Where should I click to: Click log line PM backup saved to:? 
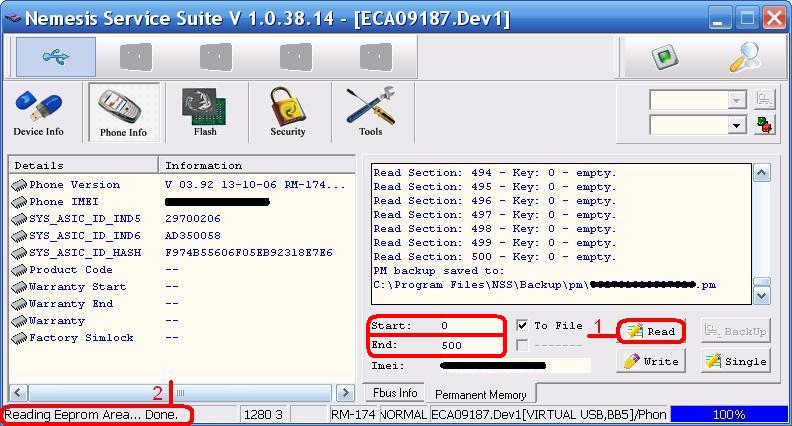pyautogui.click(x=438, y=271)
